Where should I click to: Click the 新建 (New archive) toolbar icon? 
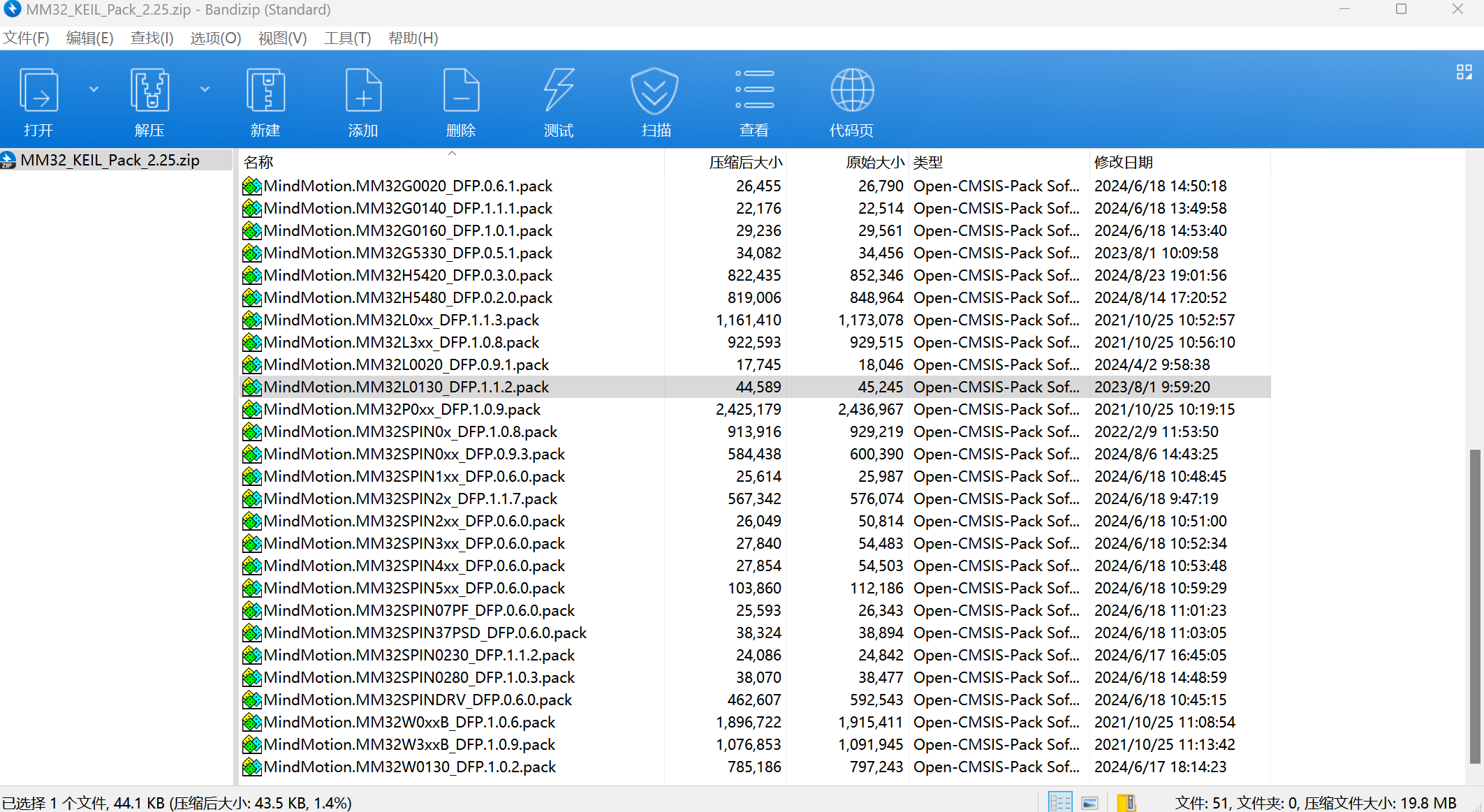(265, 91)
